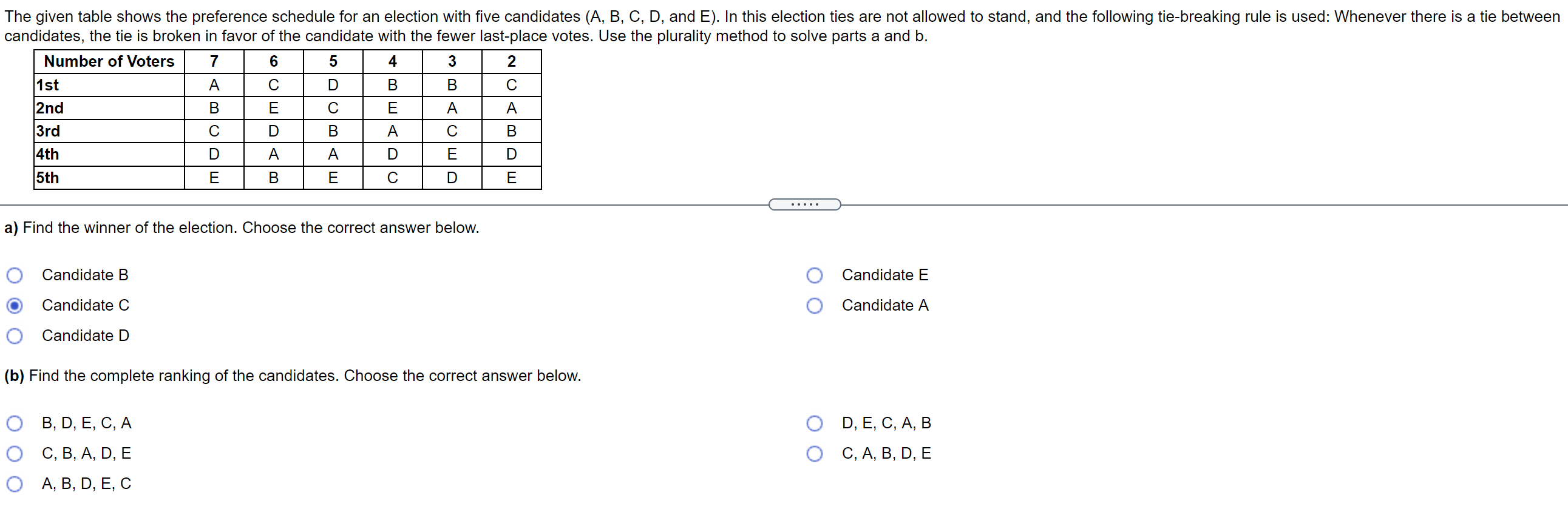Select the Candidate B radio button
This screenshot has width=1568, height=526.
click(x=15, y=275)
